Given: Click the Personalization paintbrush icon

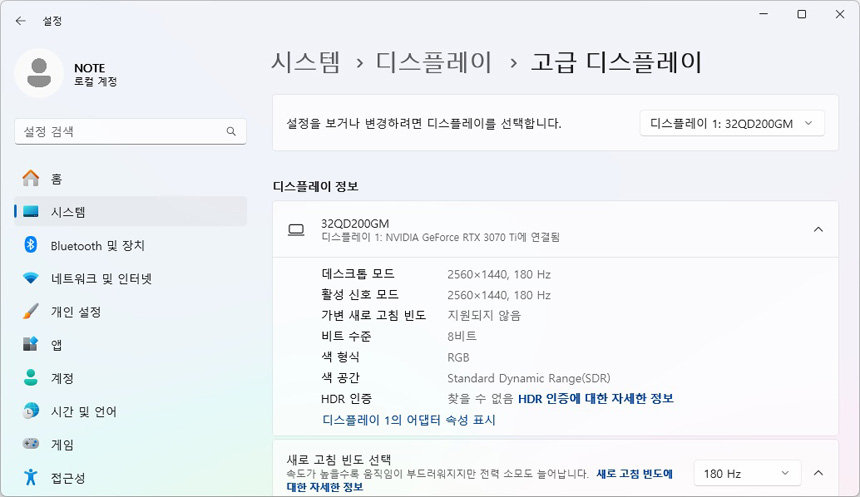Looking at the screenshot, I should tap(31, 312).
